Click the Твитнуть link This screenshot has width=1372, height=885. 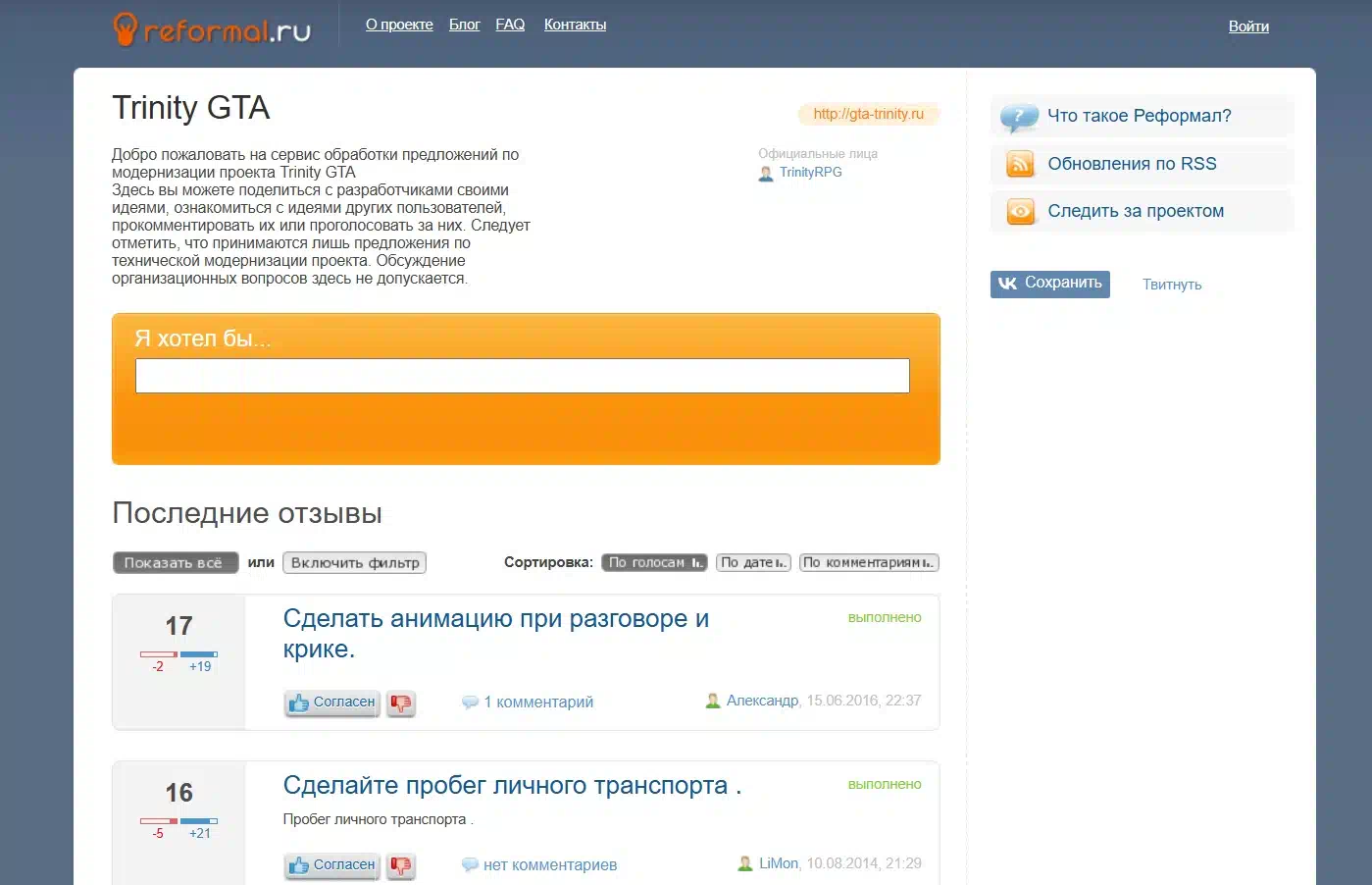pos(1172,285)
